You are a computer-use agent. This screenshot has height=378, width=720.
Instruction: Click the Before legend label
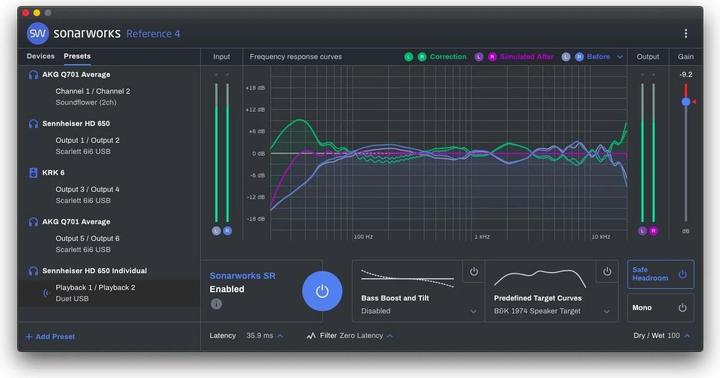(x=598, y=56)
